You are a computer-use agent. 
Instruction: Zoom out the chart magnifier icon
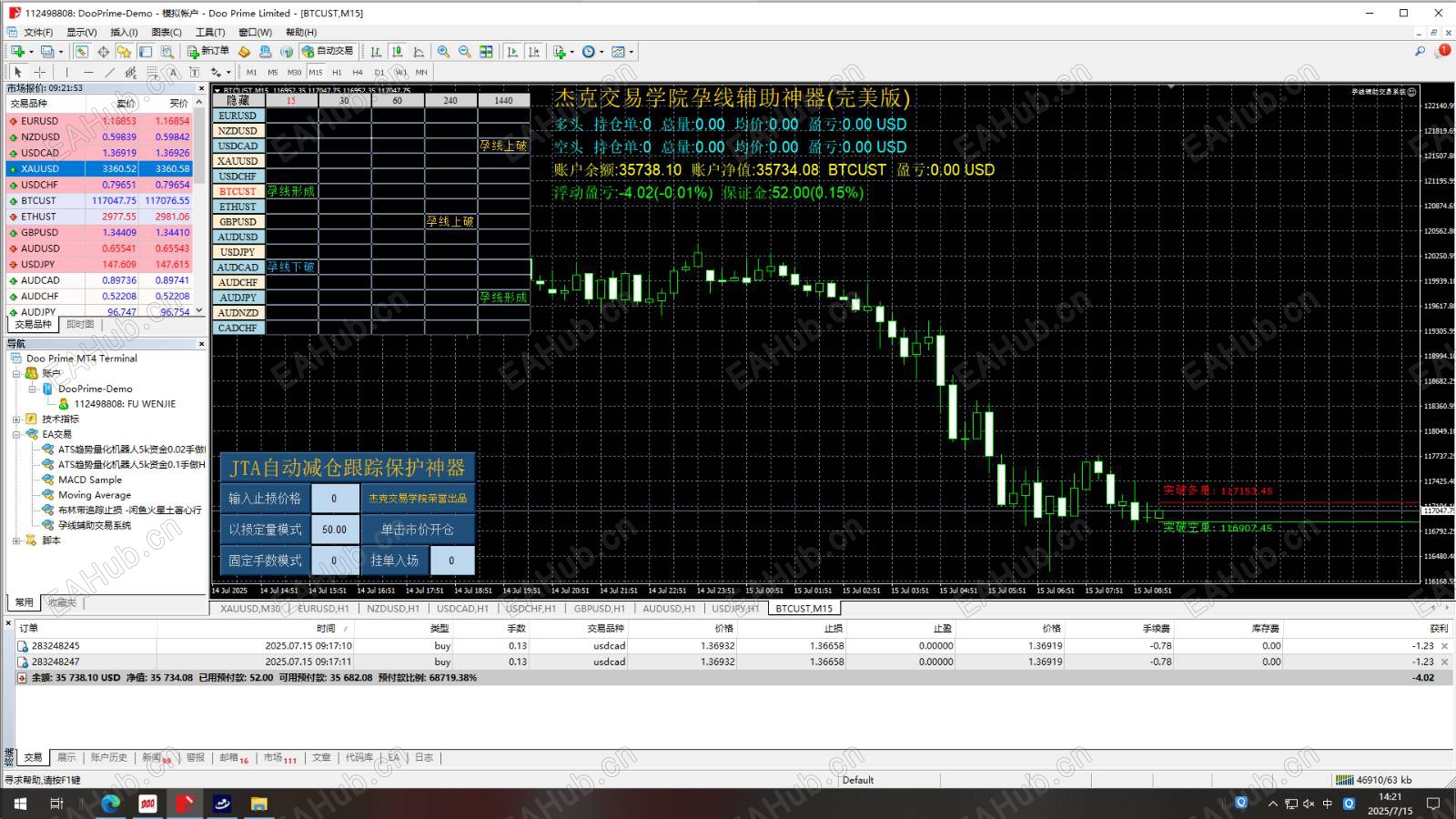(464, 52)
